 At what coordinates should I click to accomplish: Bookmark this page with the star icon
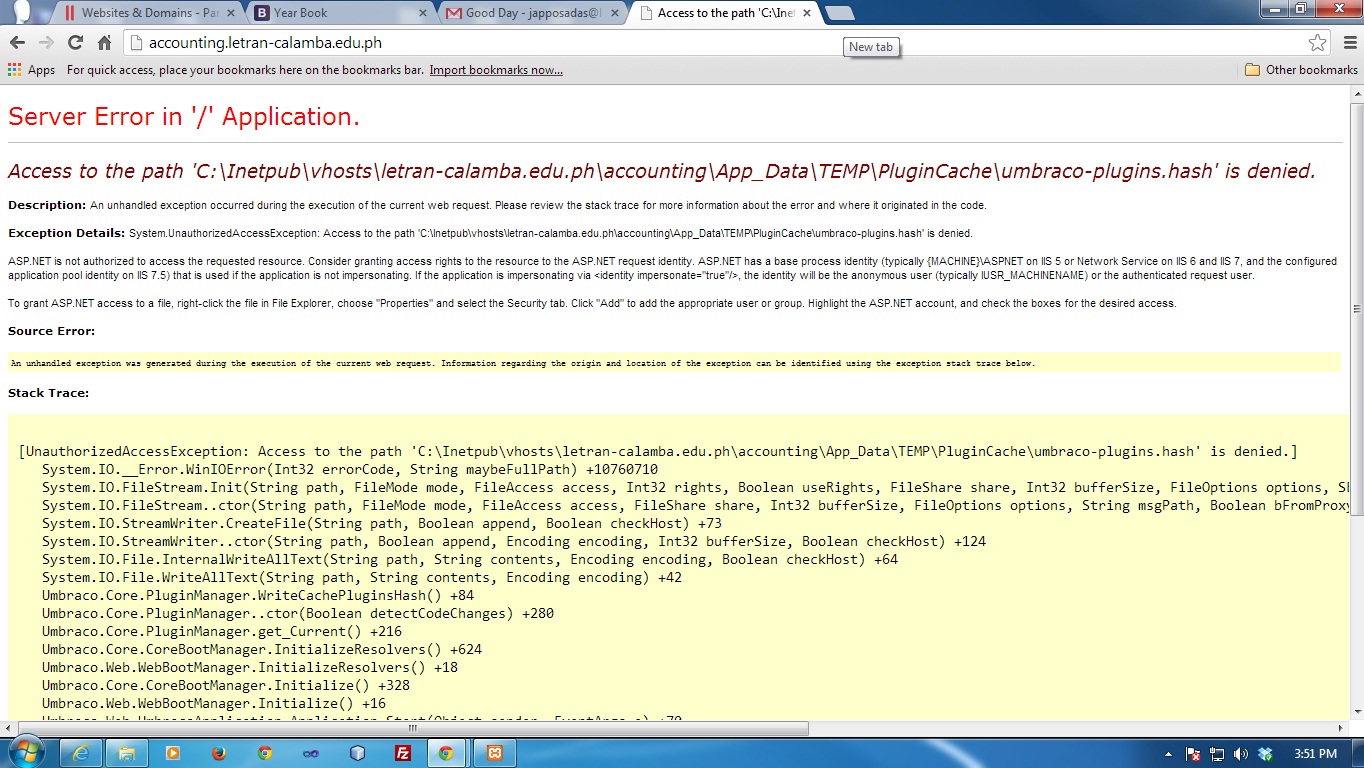pyautogui.click(x=1318, y=43)
